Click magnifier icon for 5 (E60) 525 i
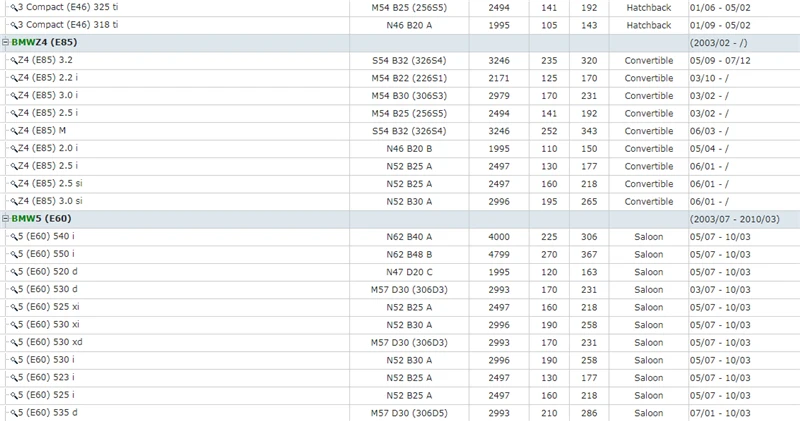Image resolution: width=800 pixels, height=421 pixels. point(14,395)
